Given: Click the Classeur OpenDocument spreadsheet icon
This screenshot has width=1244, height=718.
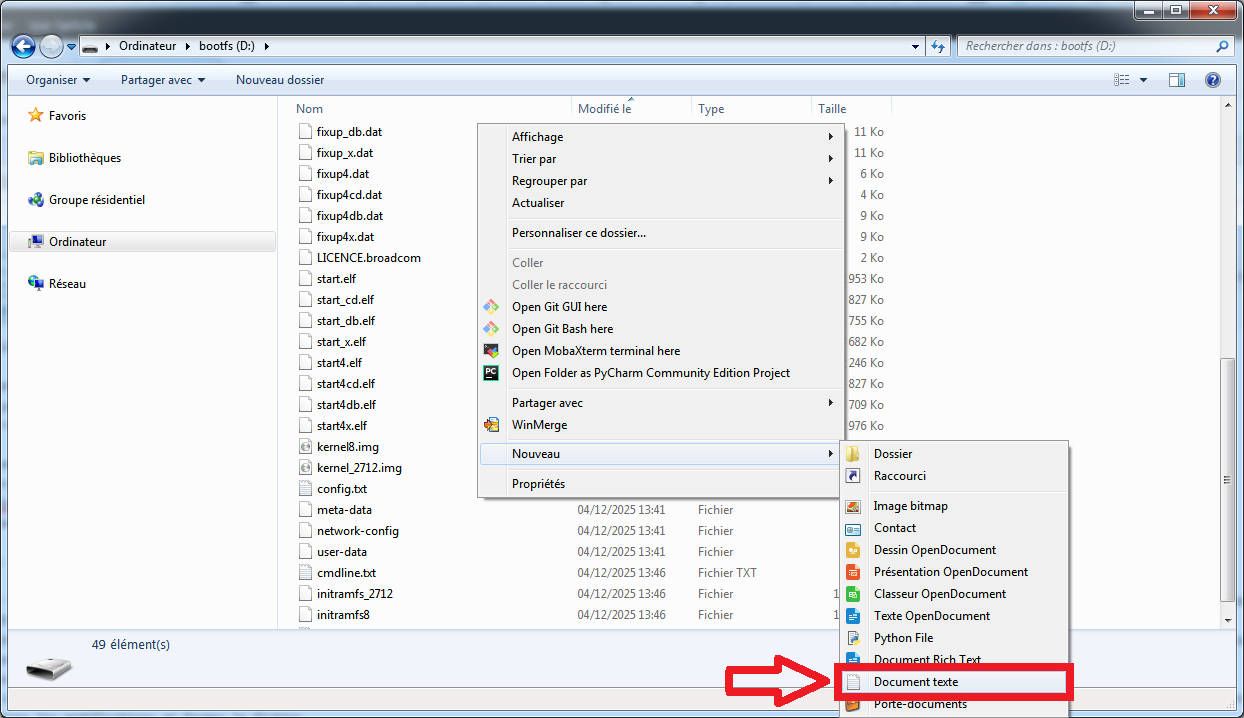Looking at the screenshot, I should tap(853, 594).
